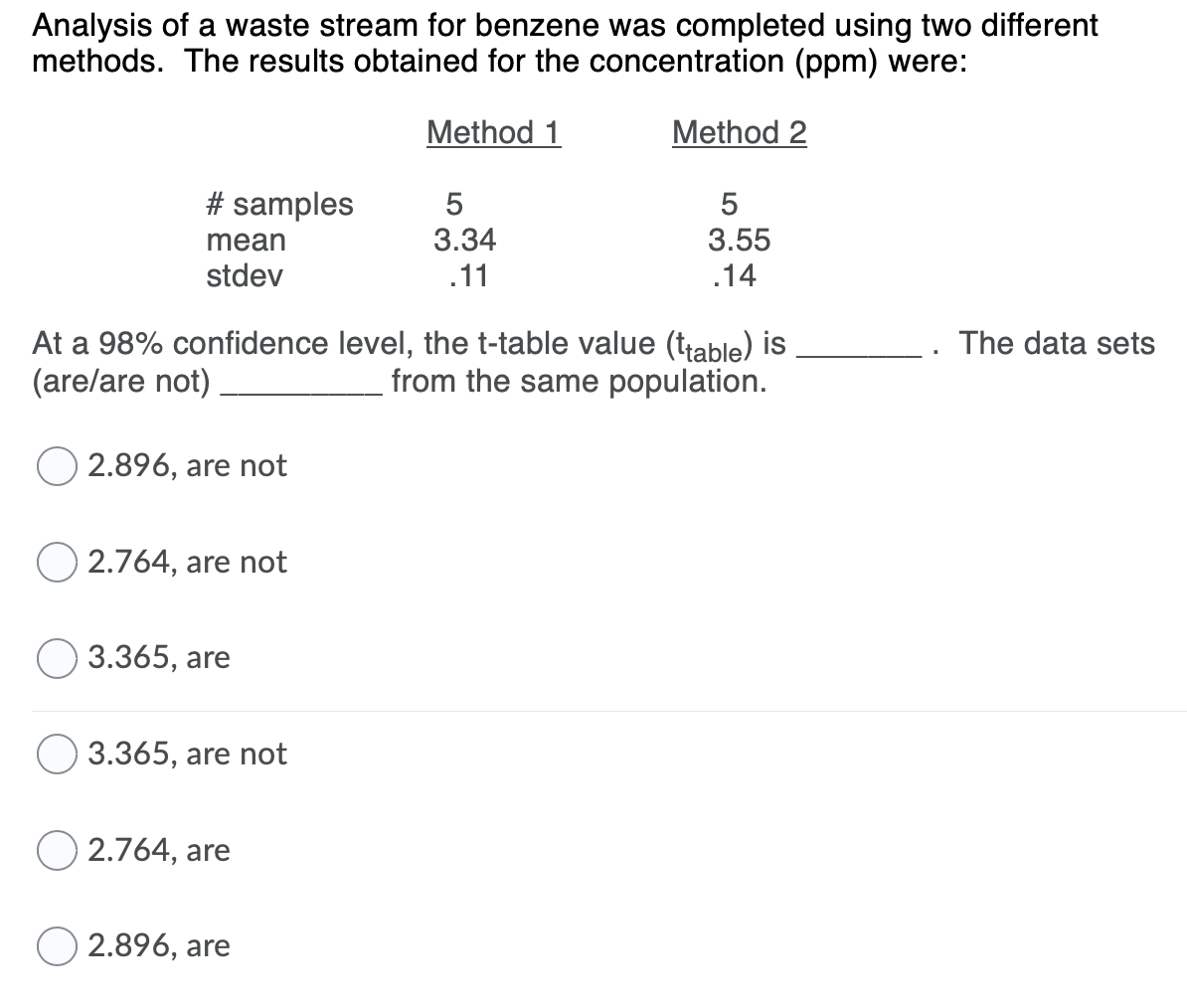Click the "# samples" row label
The height and width of the screenshot is (1008, 1187).
(x=279, y=206)
